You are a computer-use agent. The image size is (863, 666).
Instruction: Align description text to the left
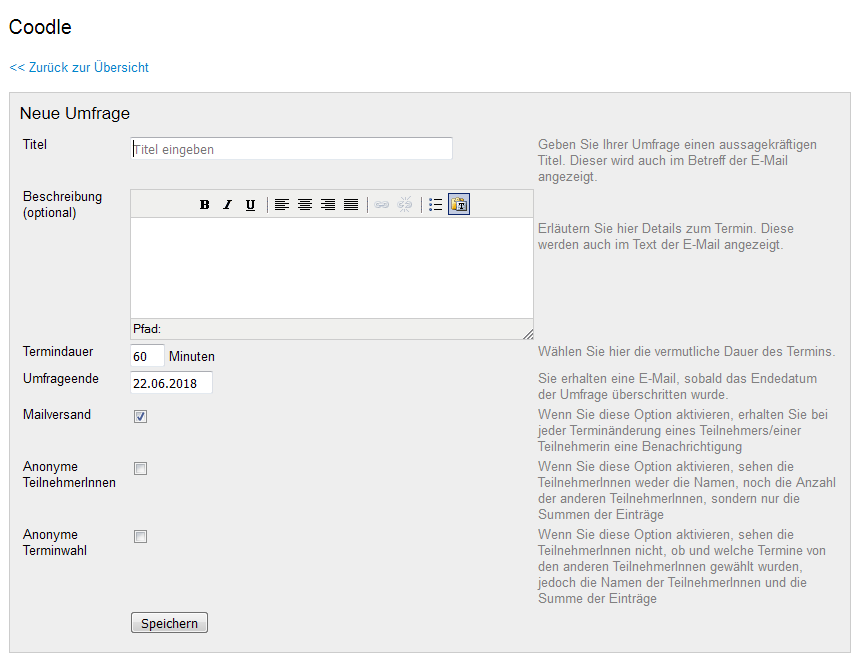click(282, 205)
